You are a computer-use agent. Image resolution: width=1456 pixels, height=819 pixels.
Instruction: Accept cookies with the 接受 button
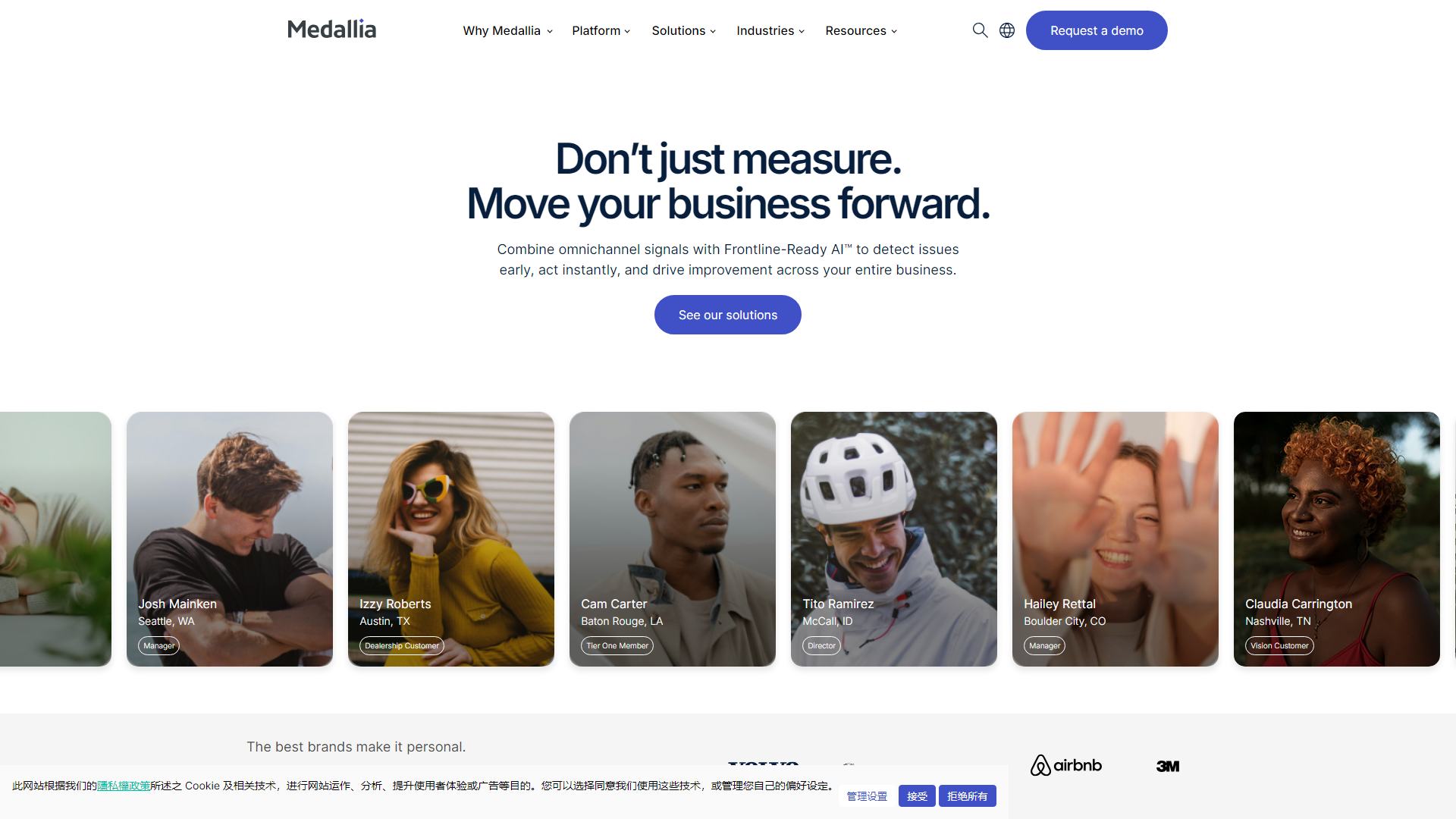(917, 796)
